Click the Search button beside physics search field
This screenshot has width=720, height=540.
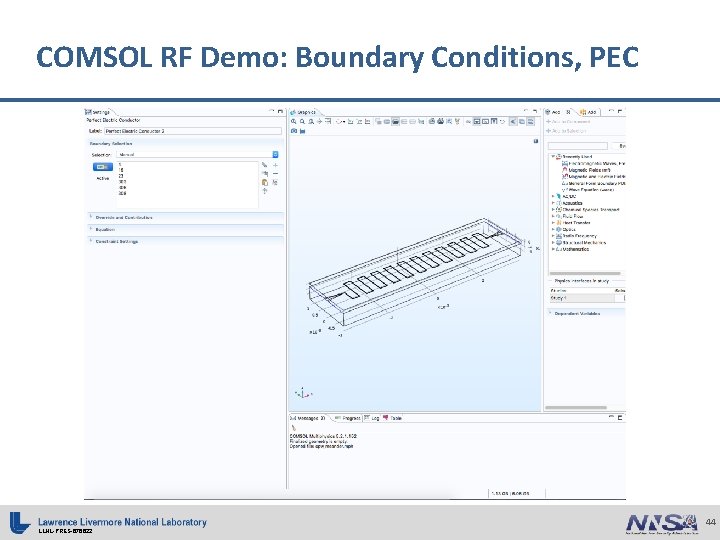621,146
